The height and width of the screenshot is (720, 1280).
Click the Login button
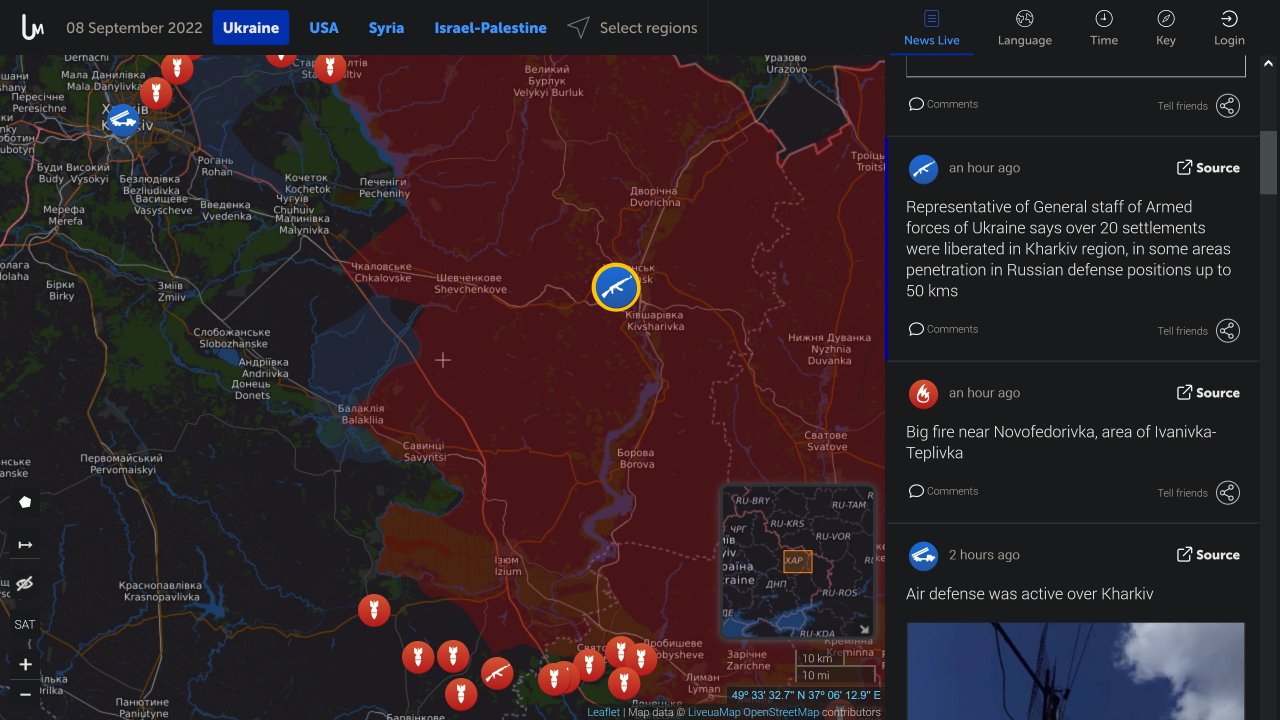click(x=1229, y=28)
